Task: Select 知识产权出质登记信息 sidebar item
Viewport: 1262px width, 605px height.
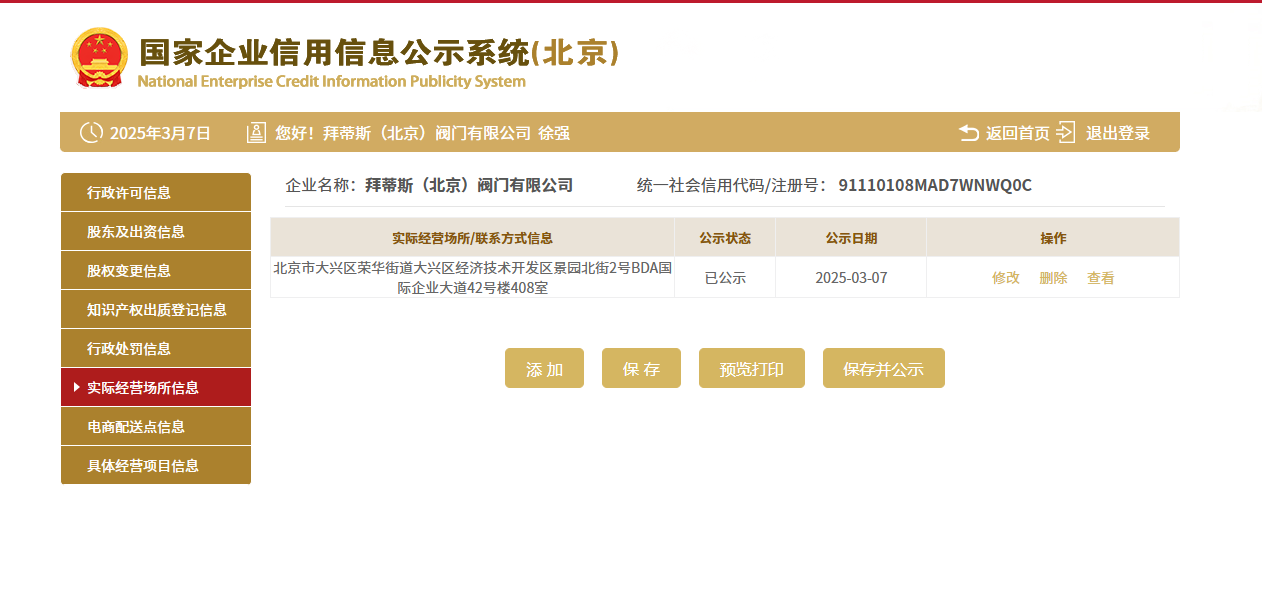Action: (156, 309)
